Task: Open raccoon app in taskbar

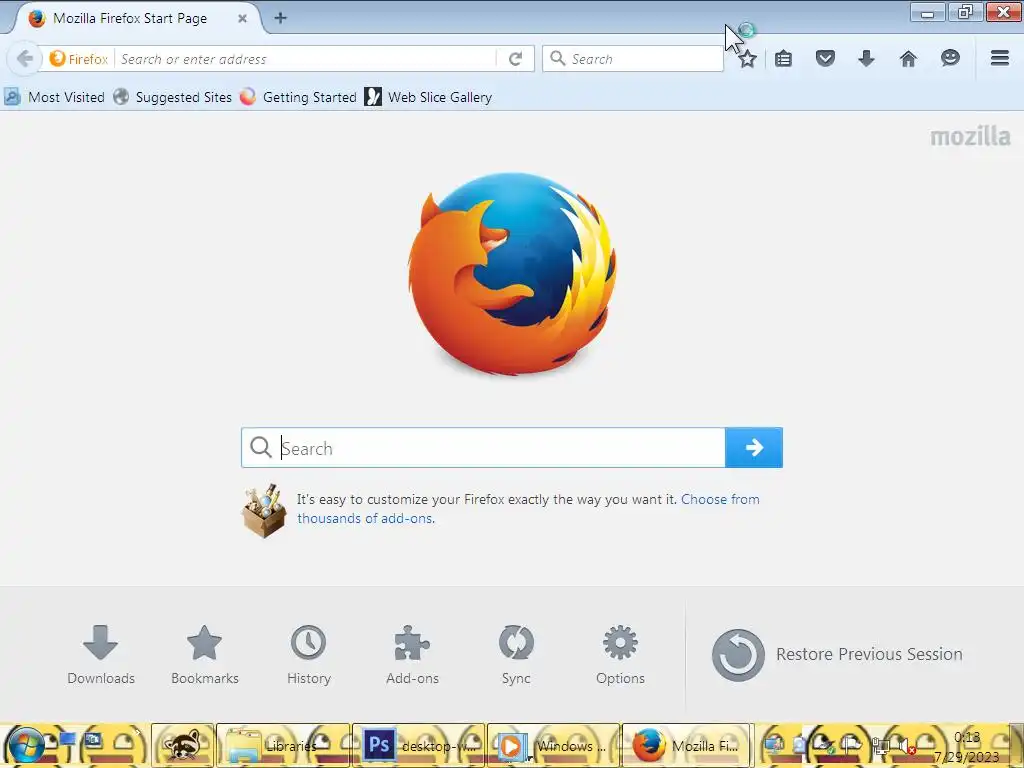Action: pyautogui.click(x=182, y=746)
